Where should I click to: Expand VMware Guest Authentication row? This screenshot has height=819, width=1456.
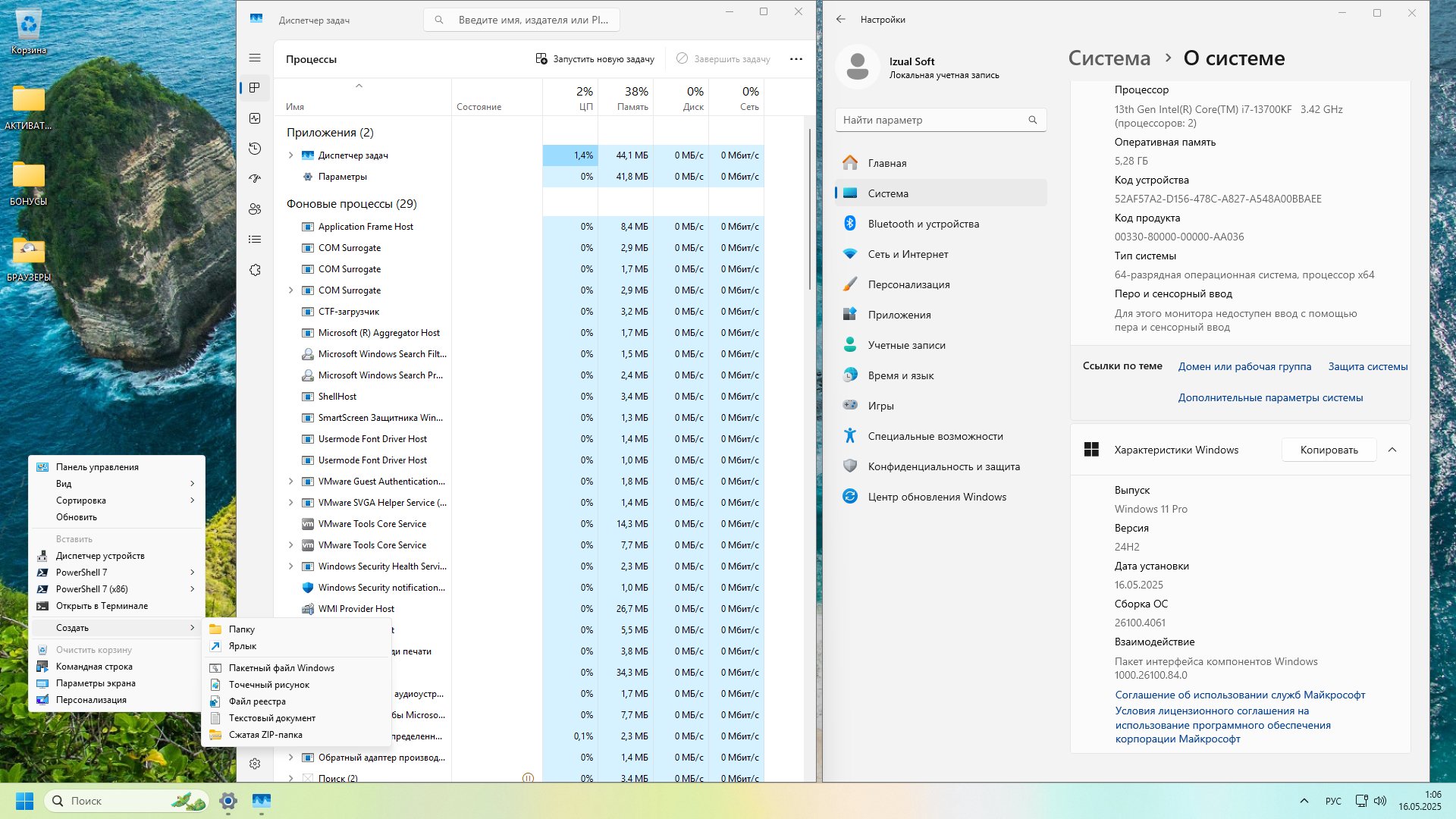click(x=290, y=481)
